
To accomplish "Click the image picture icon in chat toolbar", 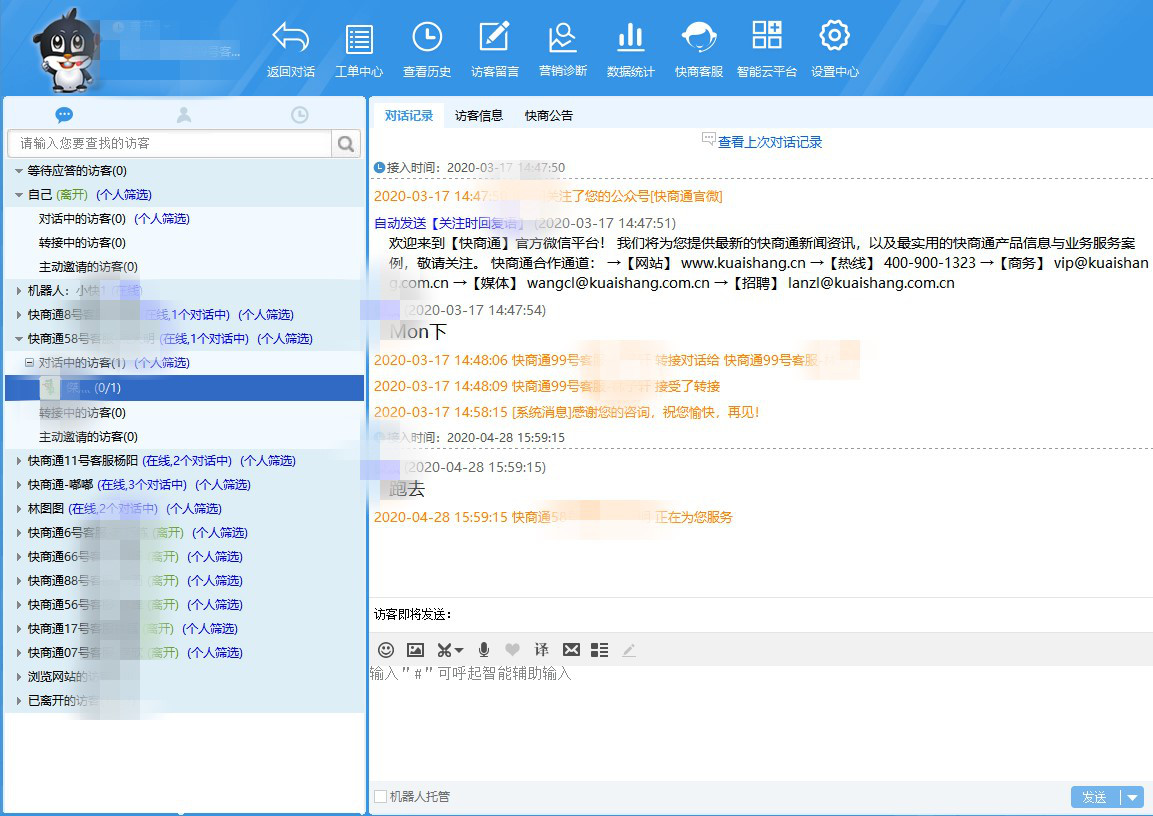I will 415,650.
